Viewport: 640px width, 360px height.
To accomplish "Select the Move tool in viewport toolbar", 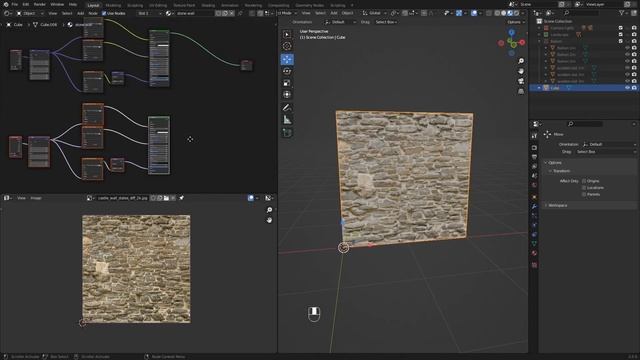I will 287,60.
